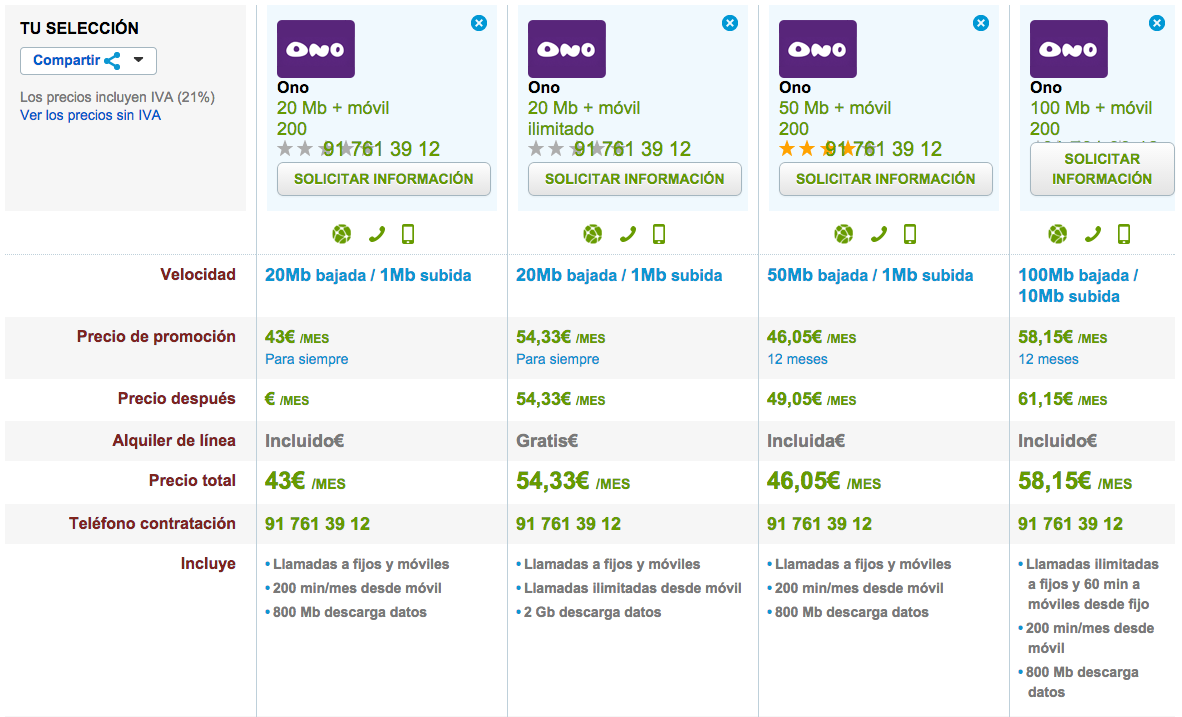Click the internet globe icon under 50 Mb + móvil 200

click(x=844, y=234)
